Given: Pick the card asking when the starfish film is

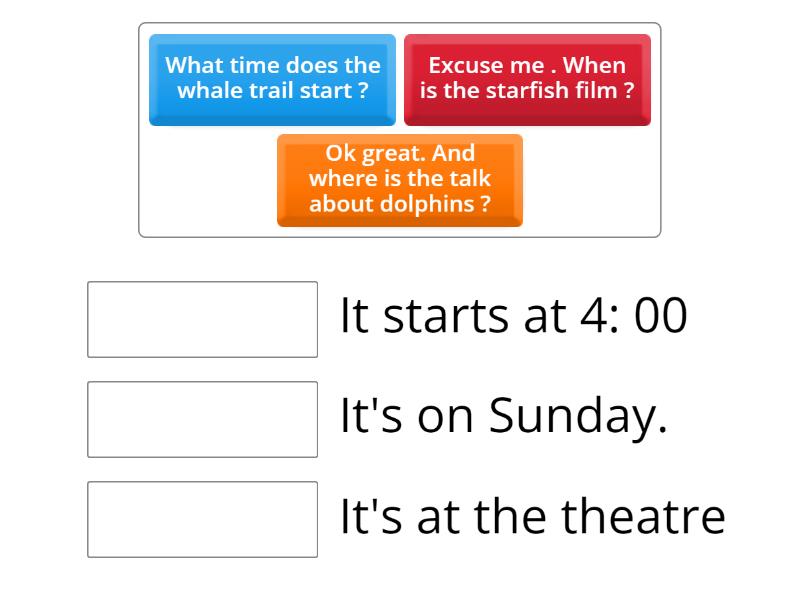Looking at the screenshot, I should tap(527, 78).
